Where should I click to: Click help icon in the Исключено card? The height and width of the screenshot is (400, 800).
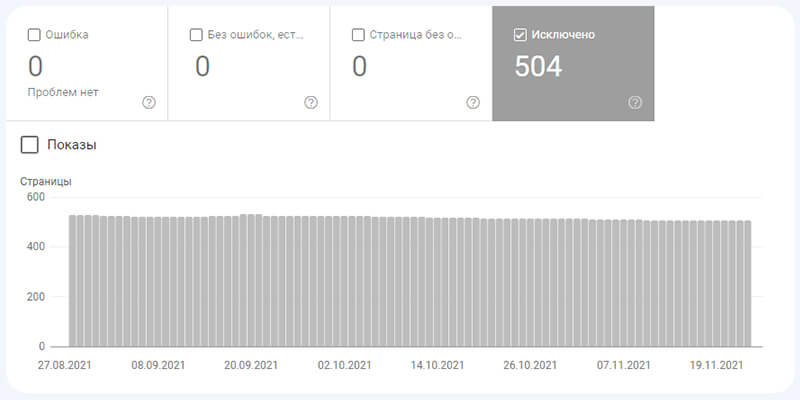pyautogui.click(x=635, y=102)
